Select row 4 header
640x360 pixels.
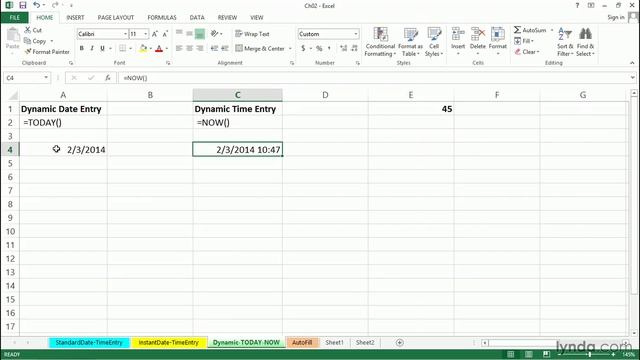point(10,149)
